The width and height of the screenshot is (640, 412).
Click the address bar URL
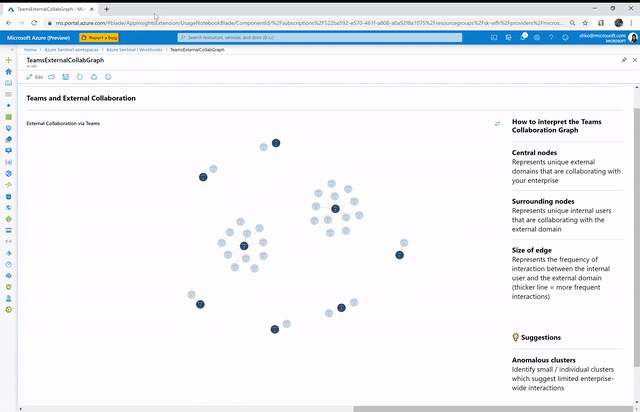pos(309,23)
